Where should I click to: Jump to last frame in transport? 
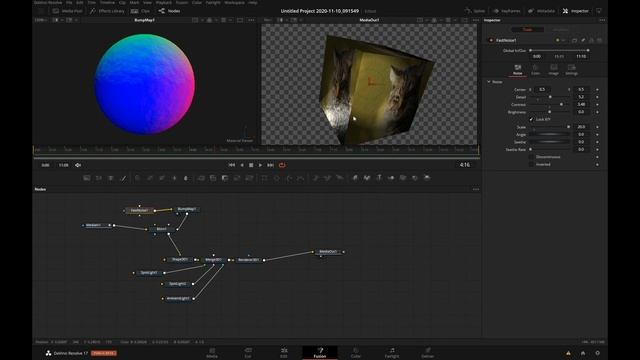coord(270,165)
